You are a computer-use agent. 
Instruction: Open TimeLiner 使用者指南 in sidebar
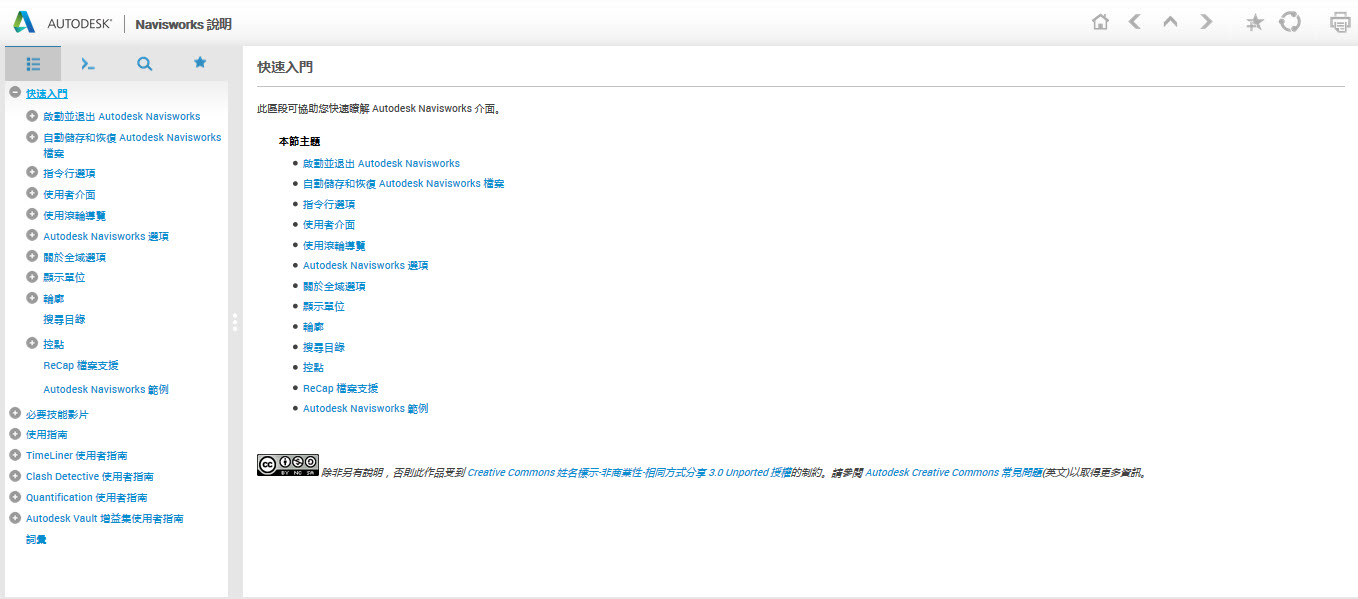tap(77, 456)
